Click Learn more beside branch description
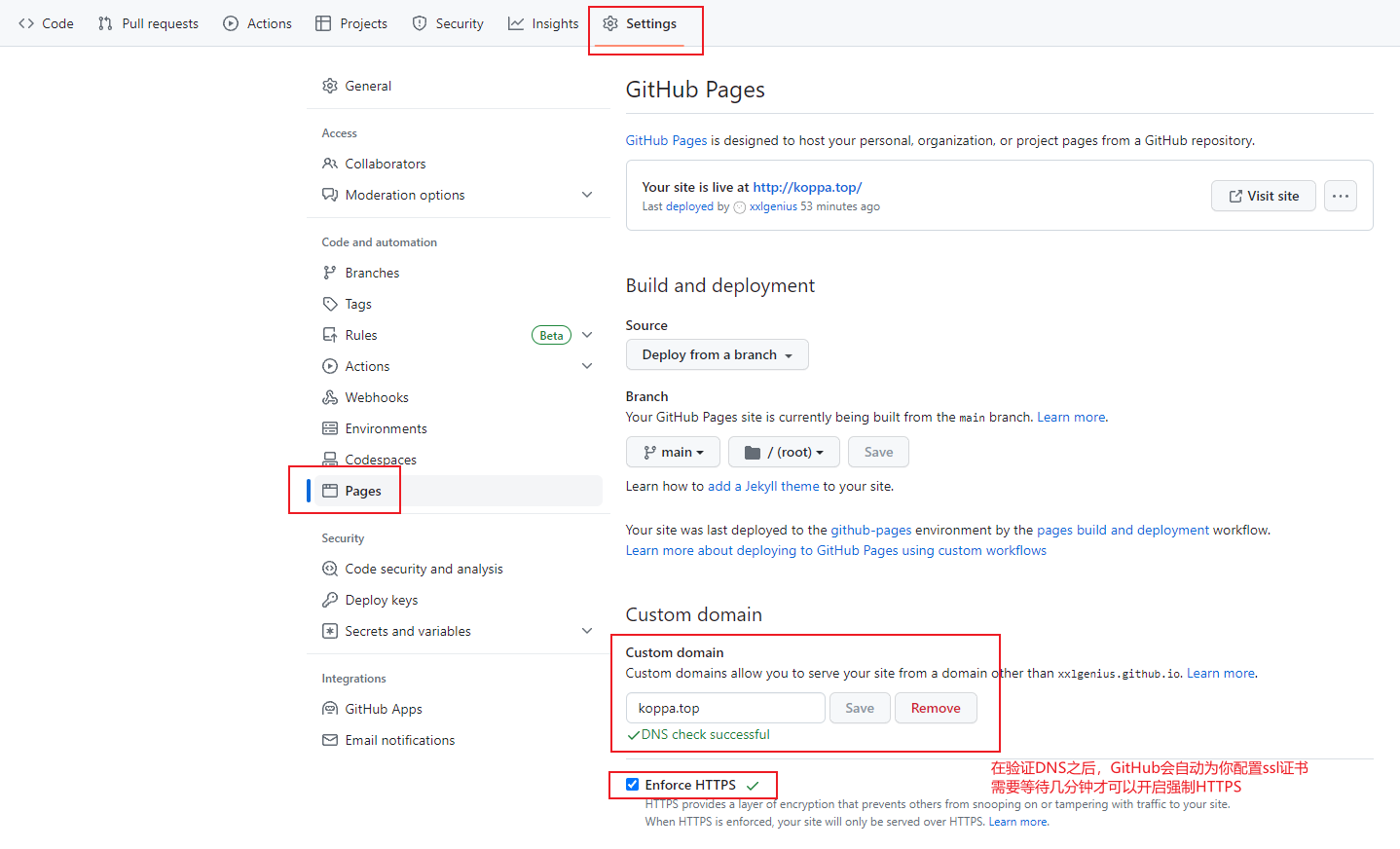 (1071, 417)
